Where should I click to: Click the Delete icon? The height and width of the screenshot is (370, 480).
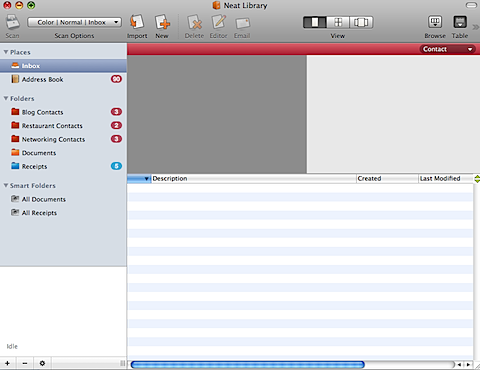194,22
